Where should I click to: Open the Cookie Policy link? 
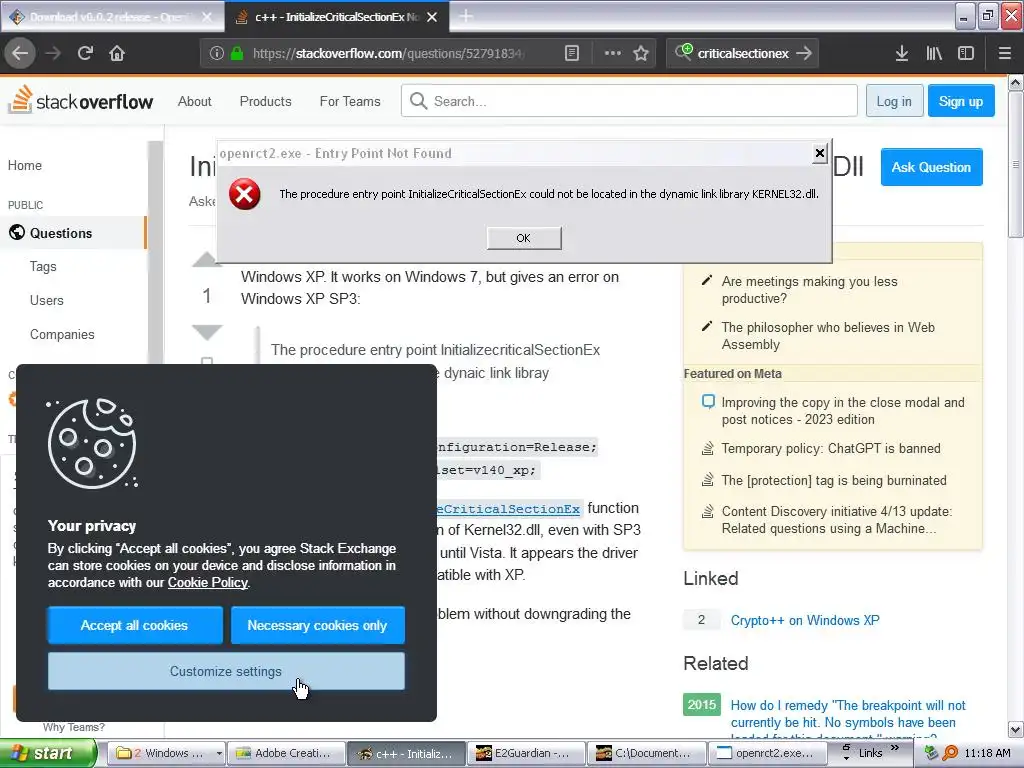pyautogui.click(x=208, y=583)
